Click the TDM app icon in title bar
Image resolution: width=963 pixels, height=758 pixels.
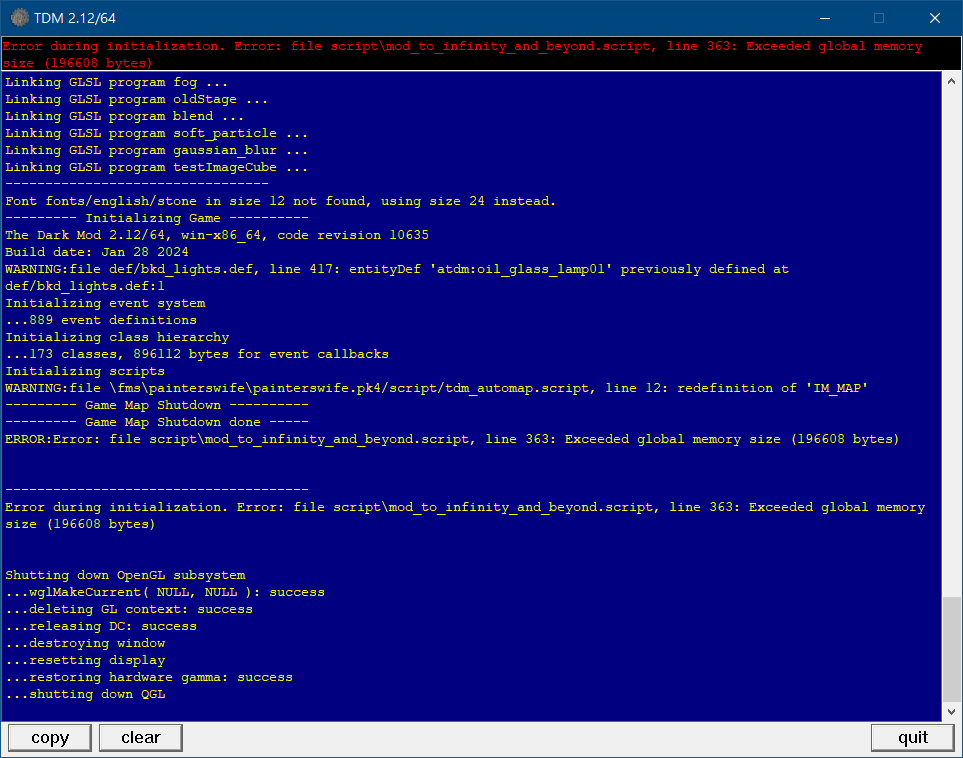pos(19,18)
